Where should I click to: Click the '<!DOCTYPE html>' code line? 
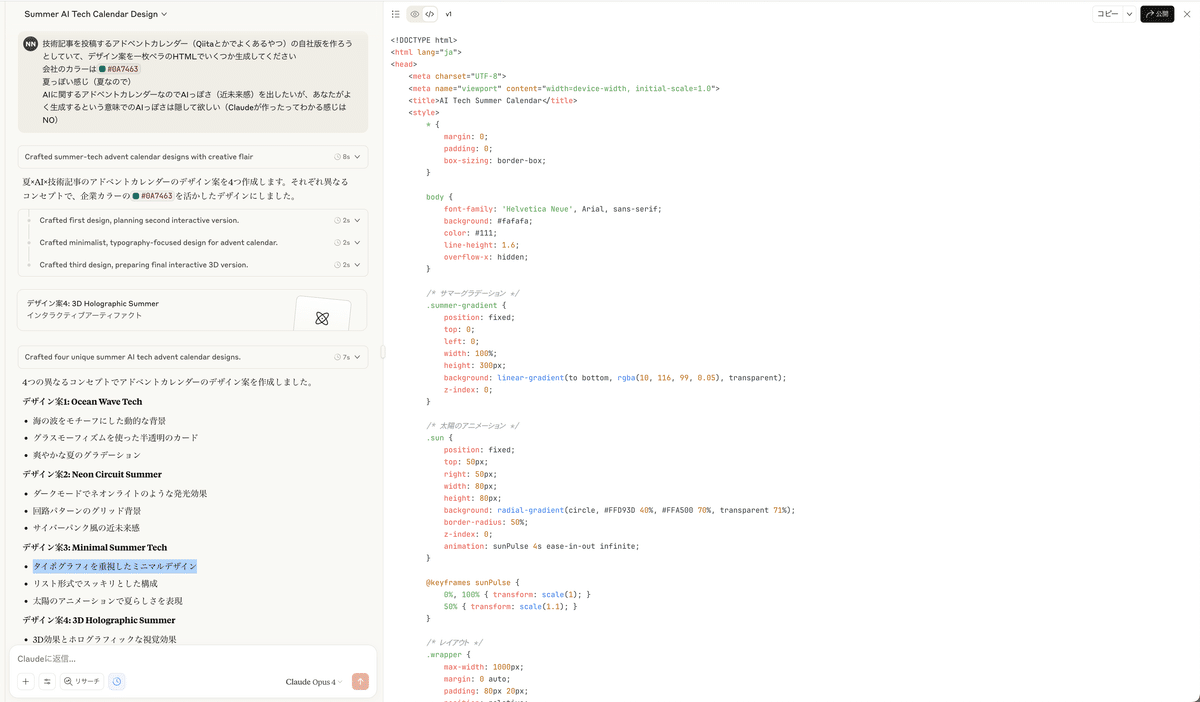click(x=424, y=40)
